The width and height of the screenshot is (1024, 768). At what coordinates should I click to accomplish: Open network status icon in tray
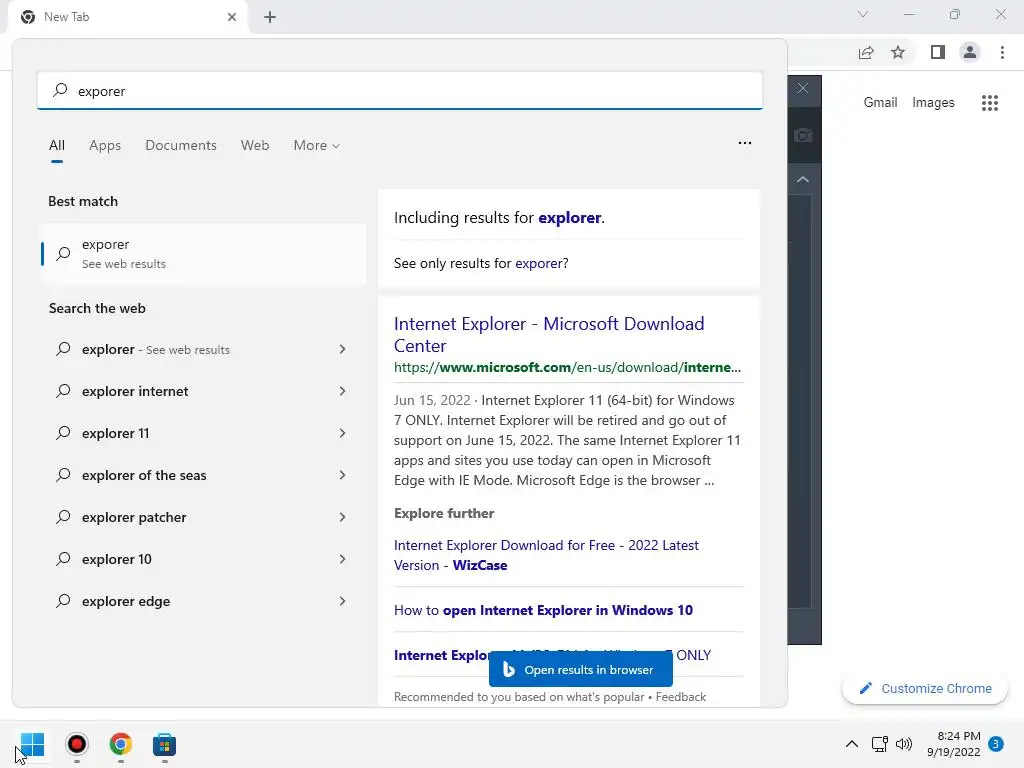(x=879, y=744)
